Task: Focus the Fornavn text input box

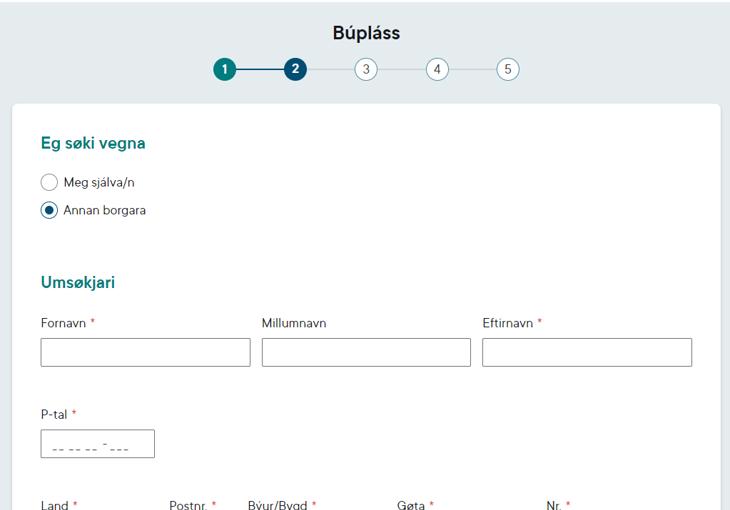Action: pyautogui.click(x=145, y=352)
